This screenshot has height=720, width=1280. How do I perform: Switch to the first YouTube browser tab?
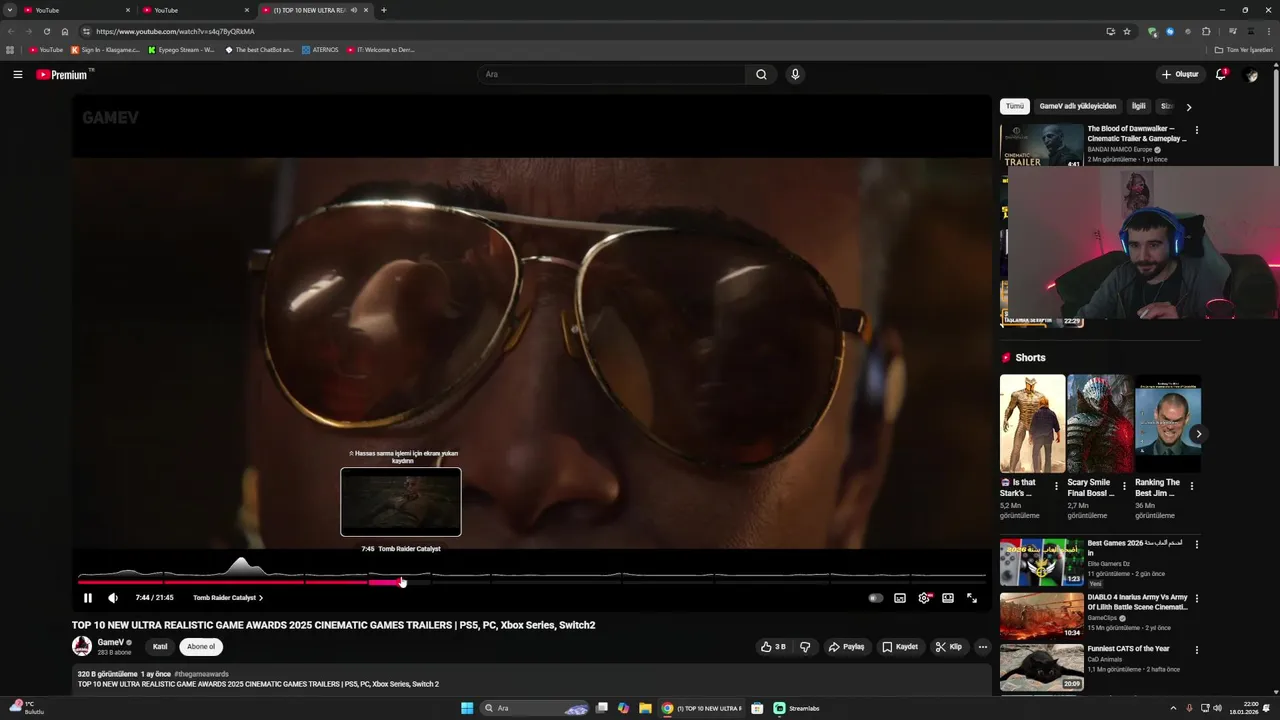tap(75, 10)
